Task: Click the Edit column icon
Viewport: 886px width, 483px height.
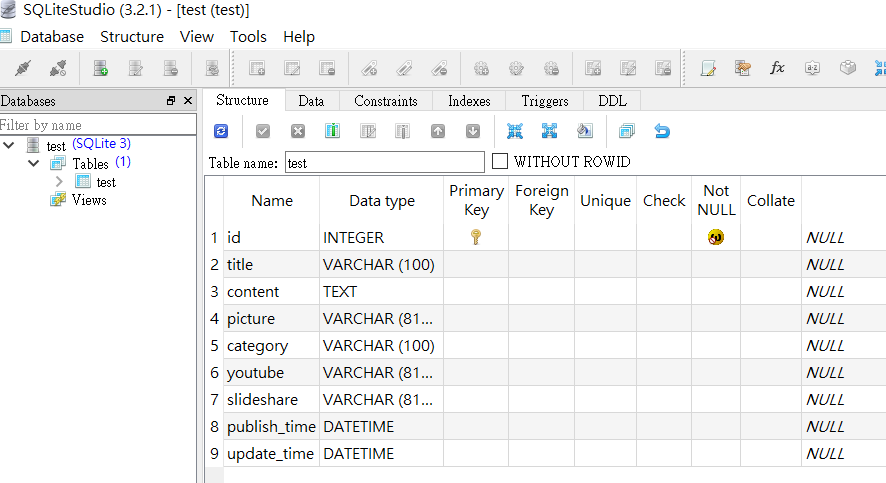Action: (x=368, y=131)
